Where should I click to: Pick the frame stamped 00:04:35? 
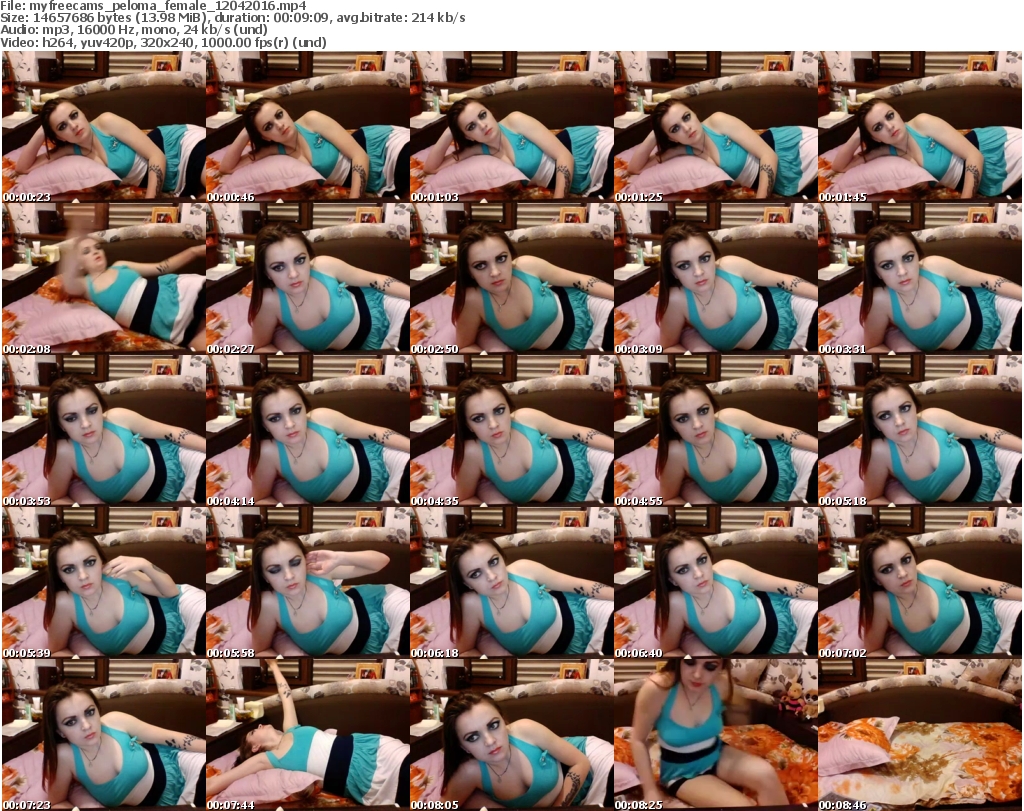click(x=512, y=430)
